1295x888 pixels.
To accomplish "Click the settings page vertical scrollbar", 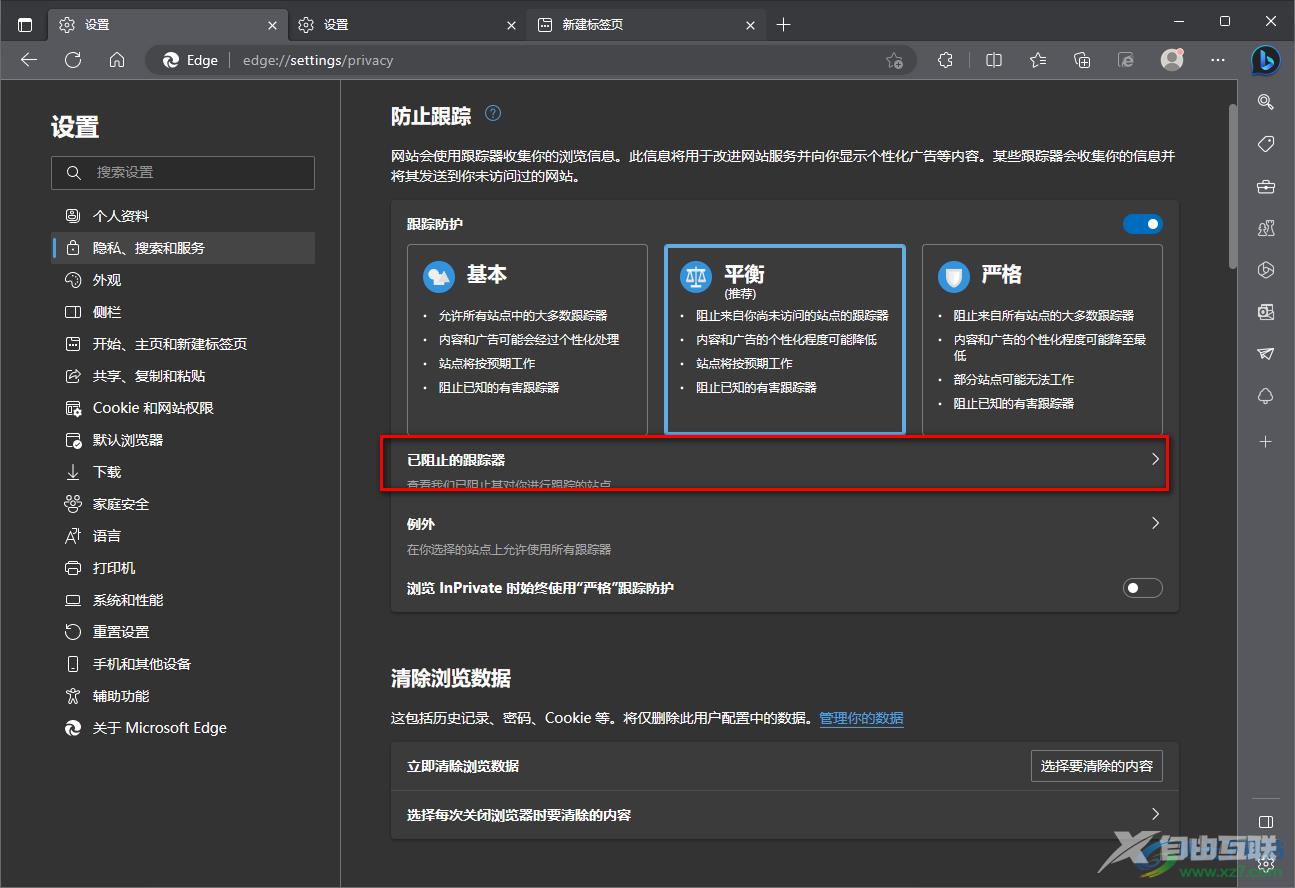I will (1232, 185).
